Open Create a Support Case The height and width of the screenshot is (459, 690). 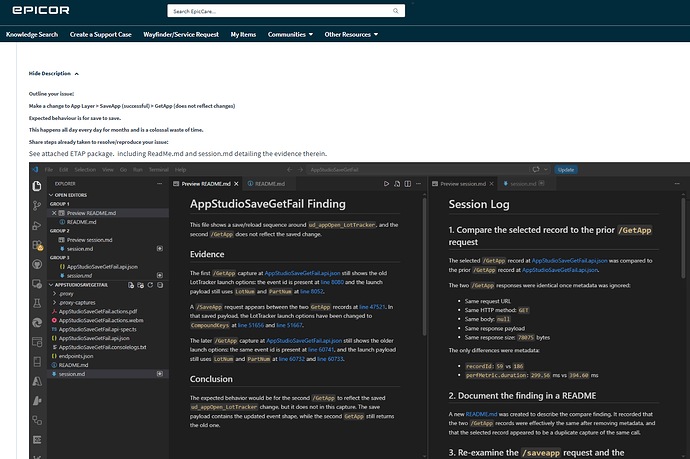tap(100, 34)
